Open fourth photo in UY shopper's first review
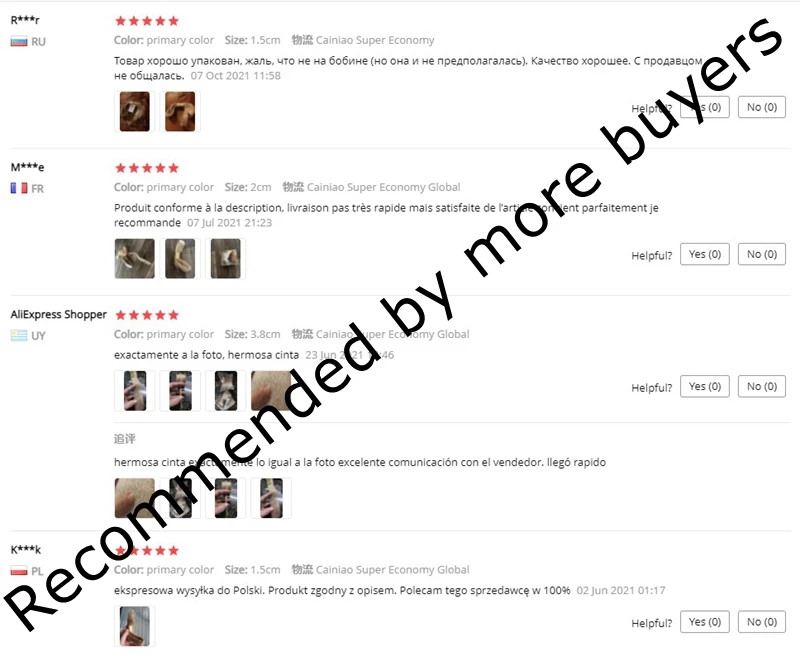800x661 pixels. click(x=271, y=391)
